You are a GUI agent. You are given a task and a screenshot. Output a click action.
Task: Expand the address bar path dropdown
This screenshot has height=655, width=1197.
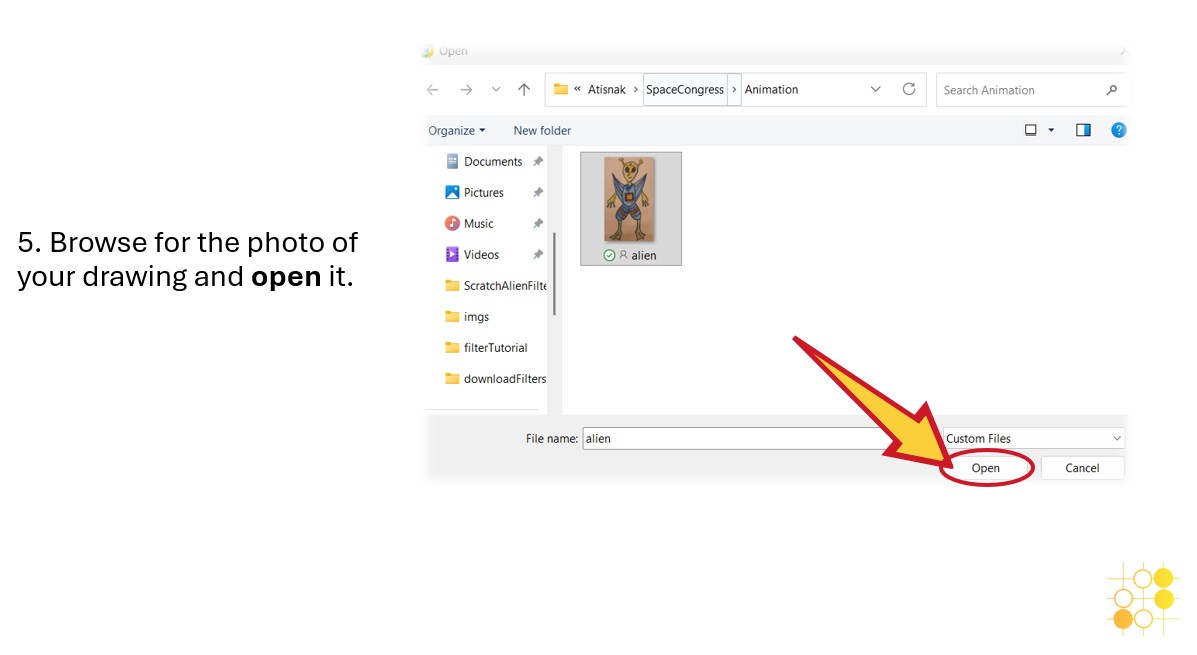[x=876, y=90]
